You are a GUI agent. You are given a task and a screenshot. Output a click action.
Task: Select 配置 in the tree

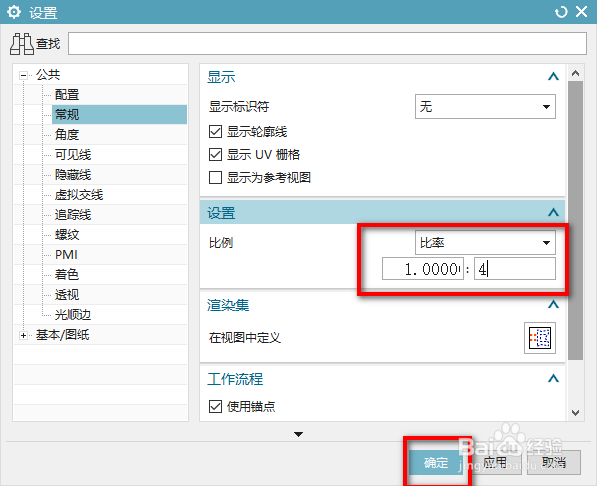tap(67, 94)
